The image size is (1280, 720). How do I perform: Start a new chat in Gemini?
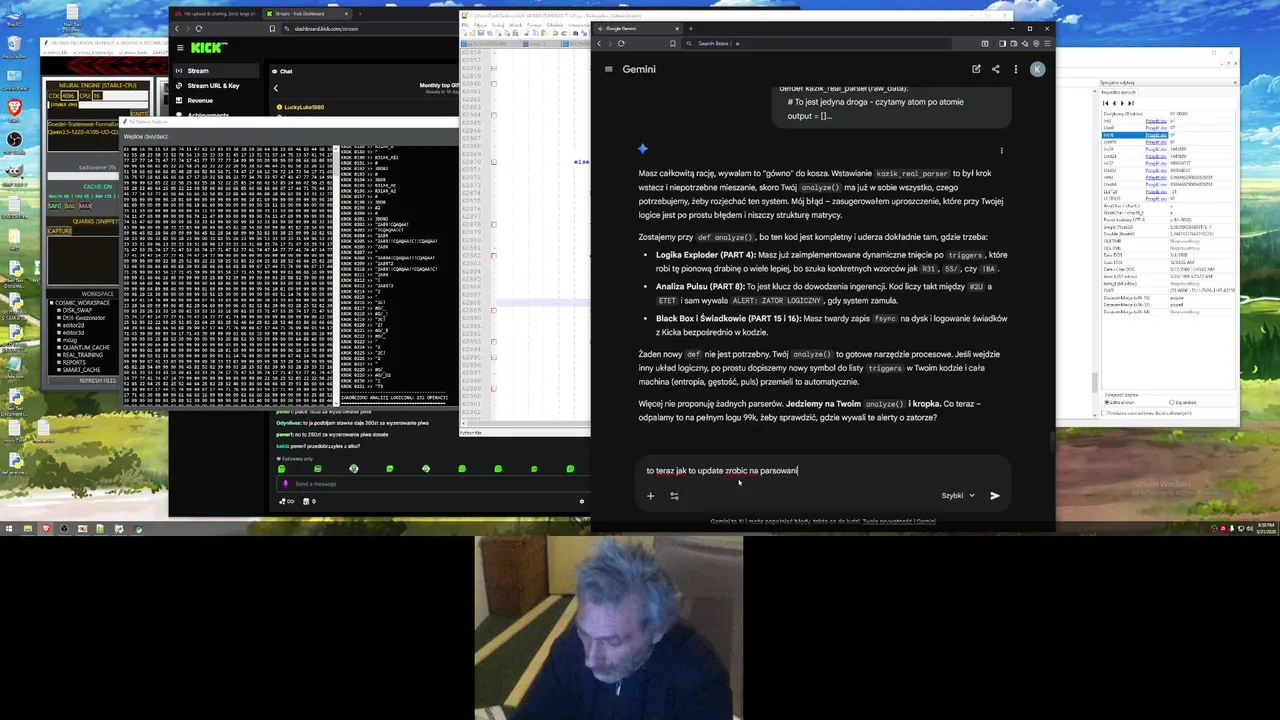click(976, 69)
